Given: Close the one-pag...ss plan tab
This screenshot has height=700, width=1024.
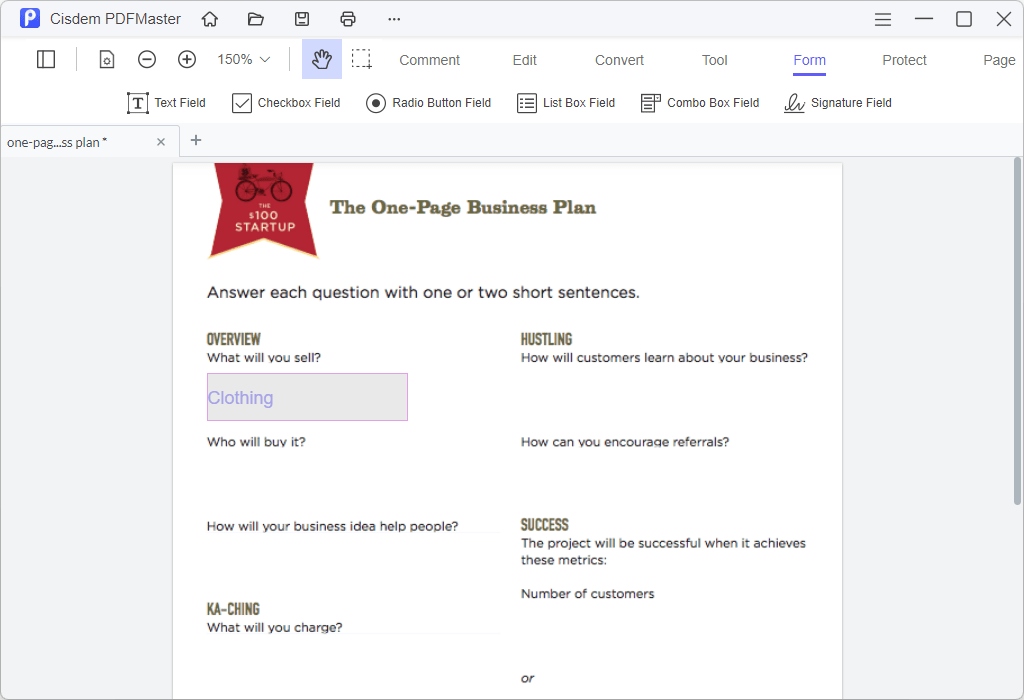Looking at the screenshot, I should tap(161, 142).
